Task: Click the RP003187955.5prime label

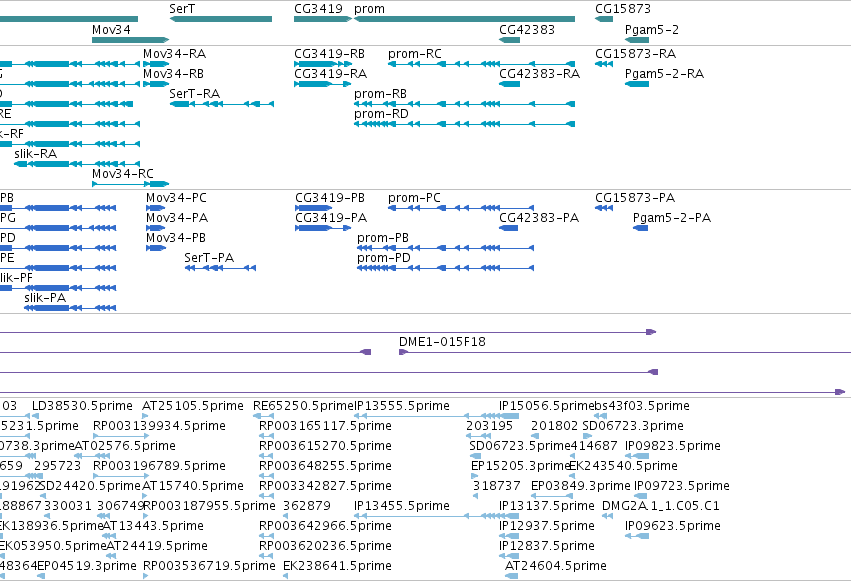Action: tap(209, 506)
